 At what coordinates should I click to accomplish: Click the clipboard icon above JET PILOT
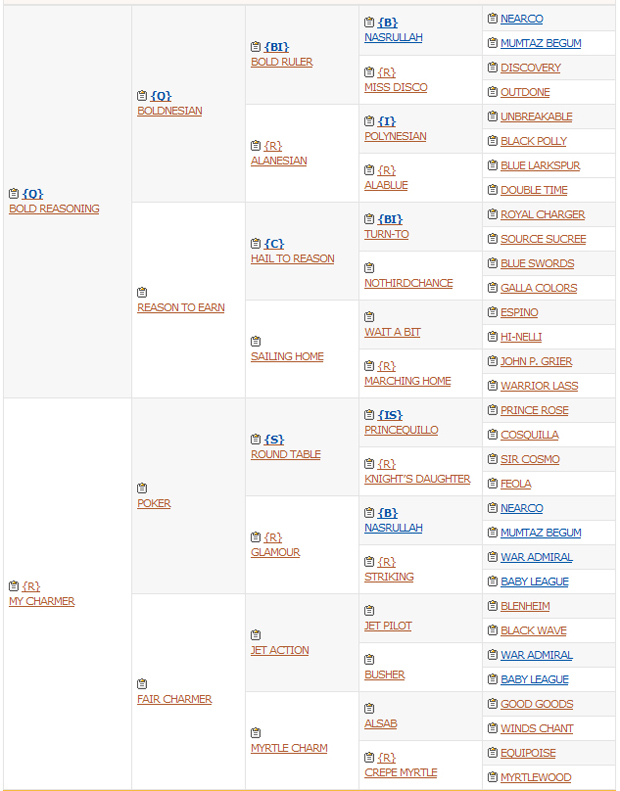[x=369, y=611]
